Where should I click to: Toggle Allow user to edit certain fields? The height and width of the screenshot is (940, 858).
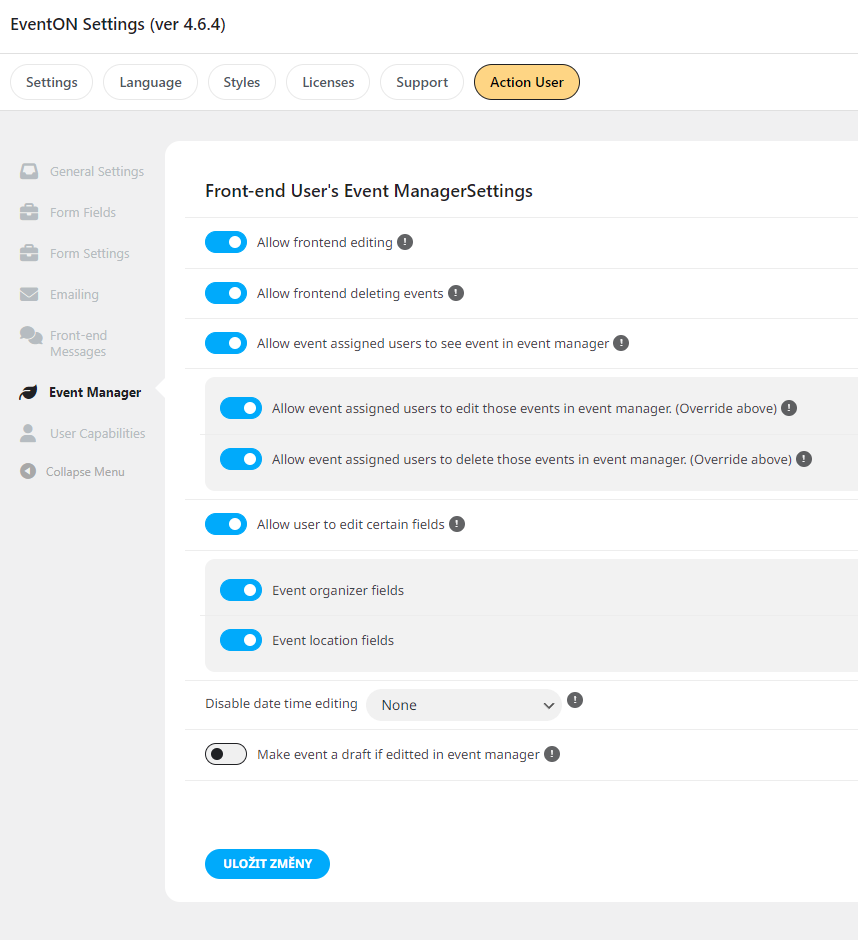[x=226, y=524]
